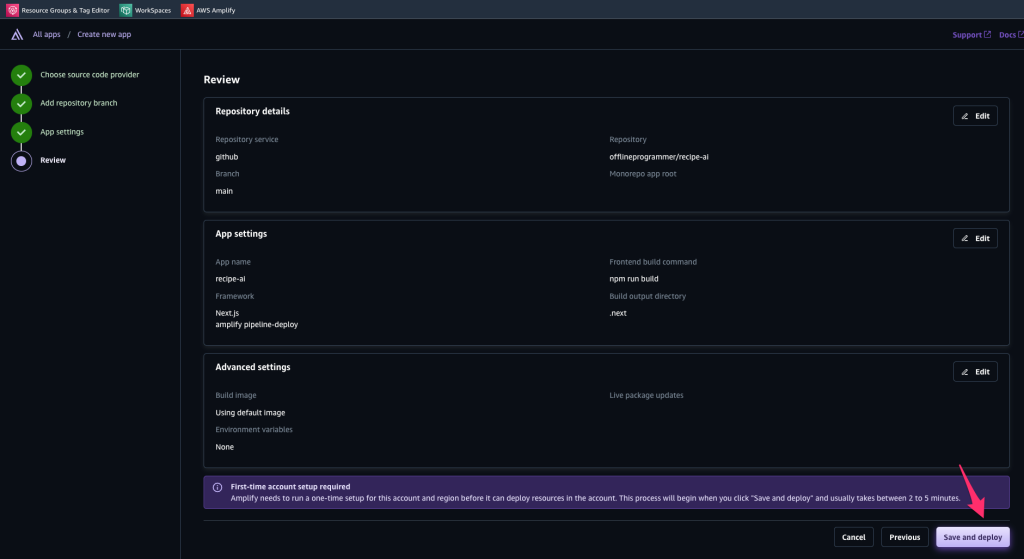Click the Using default image value
This screenshot has width=1024, height=559.
tap(250, 413)
